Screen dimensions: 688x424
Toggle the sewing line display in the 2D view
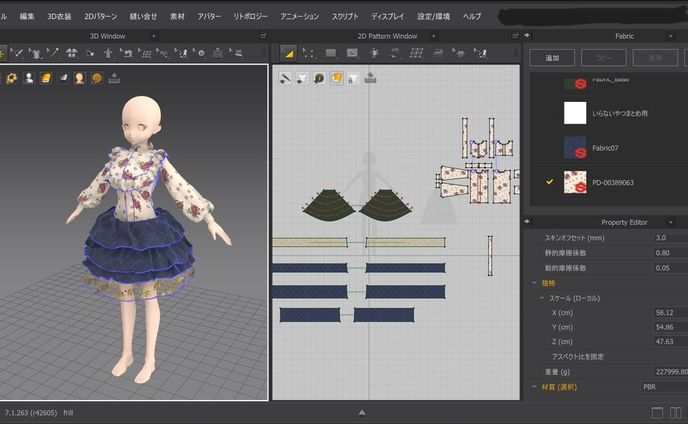click(285, 78)
